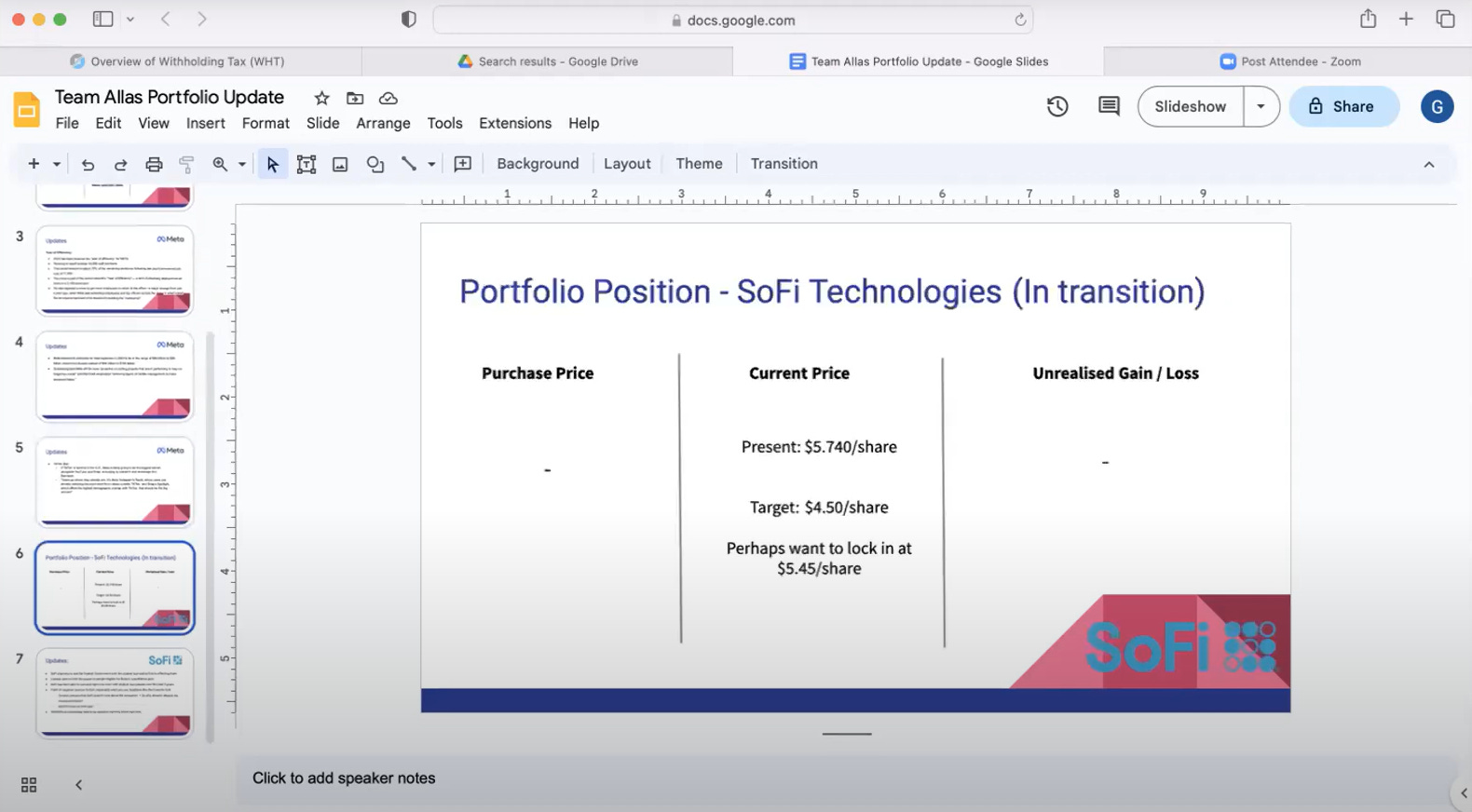Click the Present: $5.740/share text
1472x812 pixels.
(x=819, y=447)
